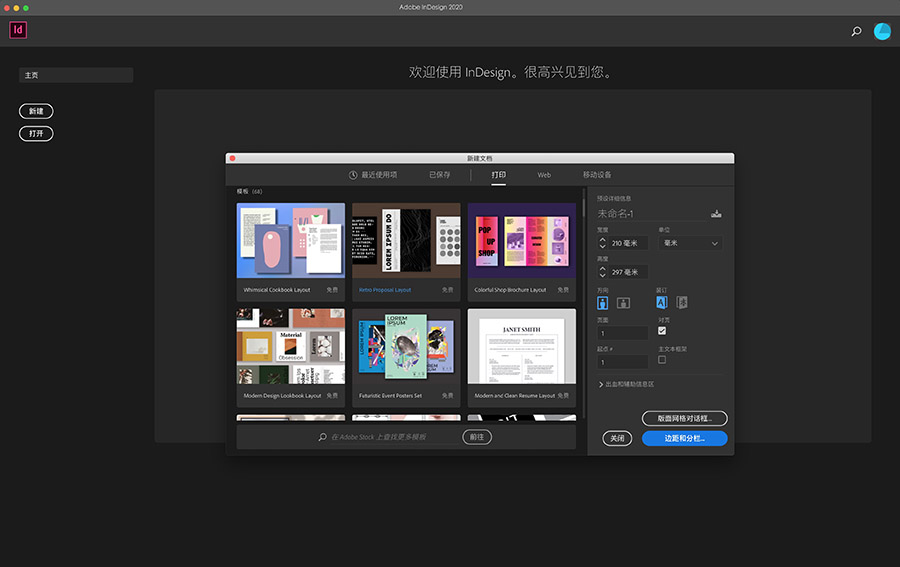Click the template list vertical scrollbar
The height and width of the screenshot is (567, 900).
point(584,207)
